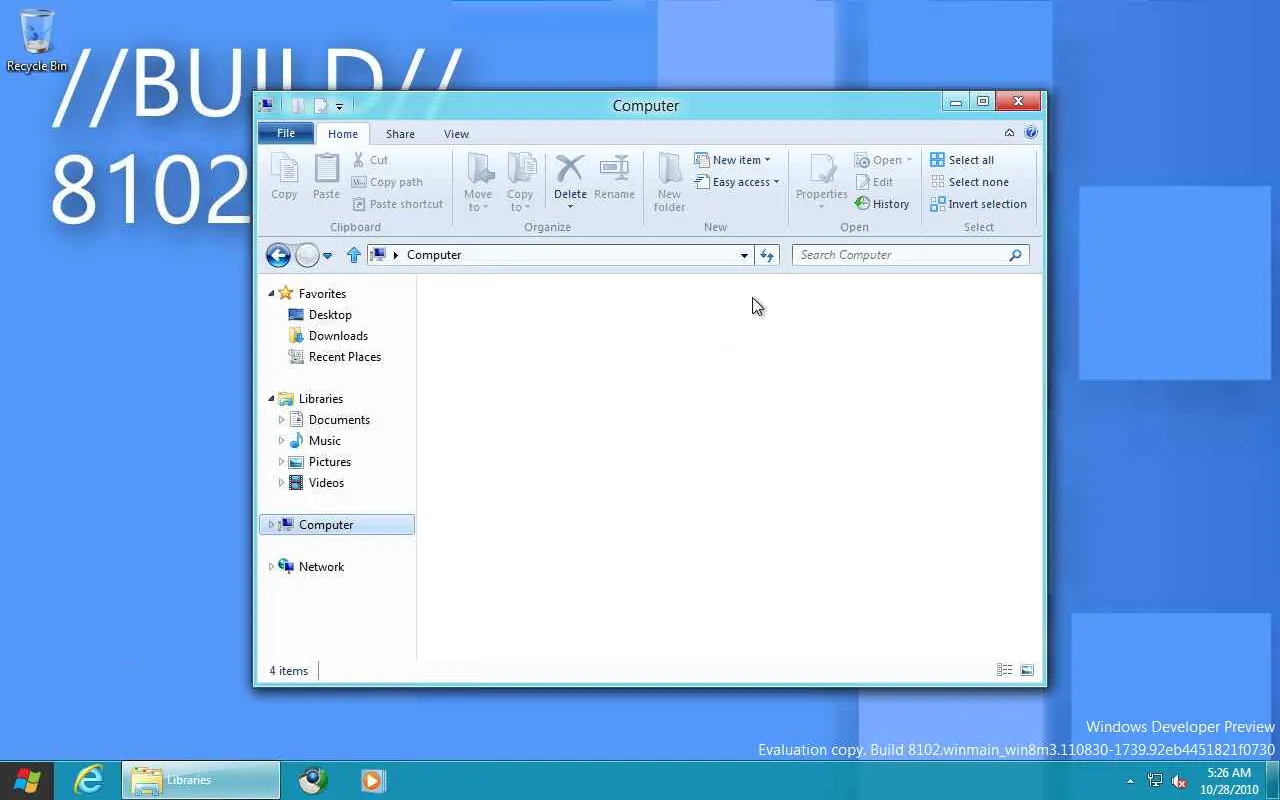Open the Open dropdown in the ribbon
Screen dimensions: 1280x800
point(909,160)
